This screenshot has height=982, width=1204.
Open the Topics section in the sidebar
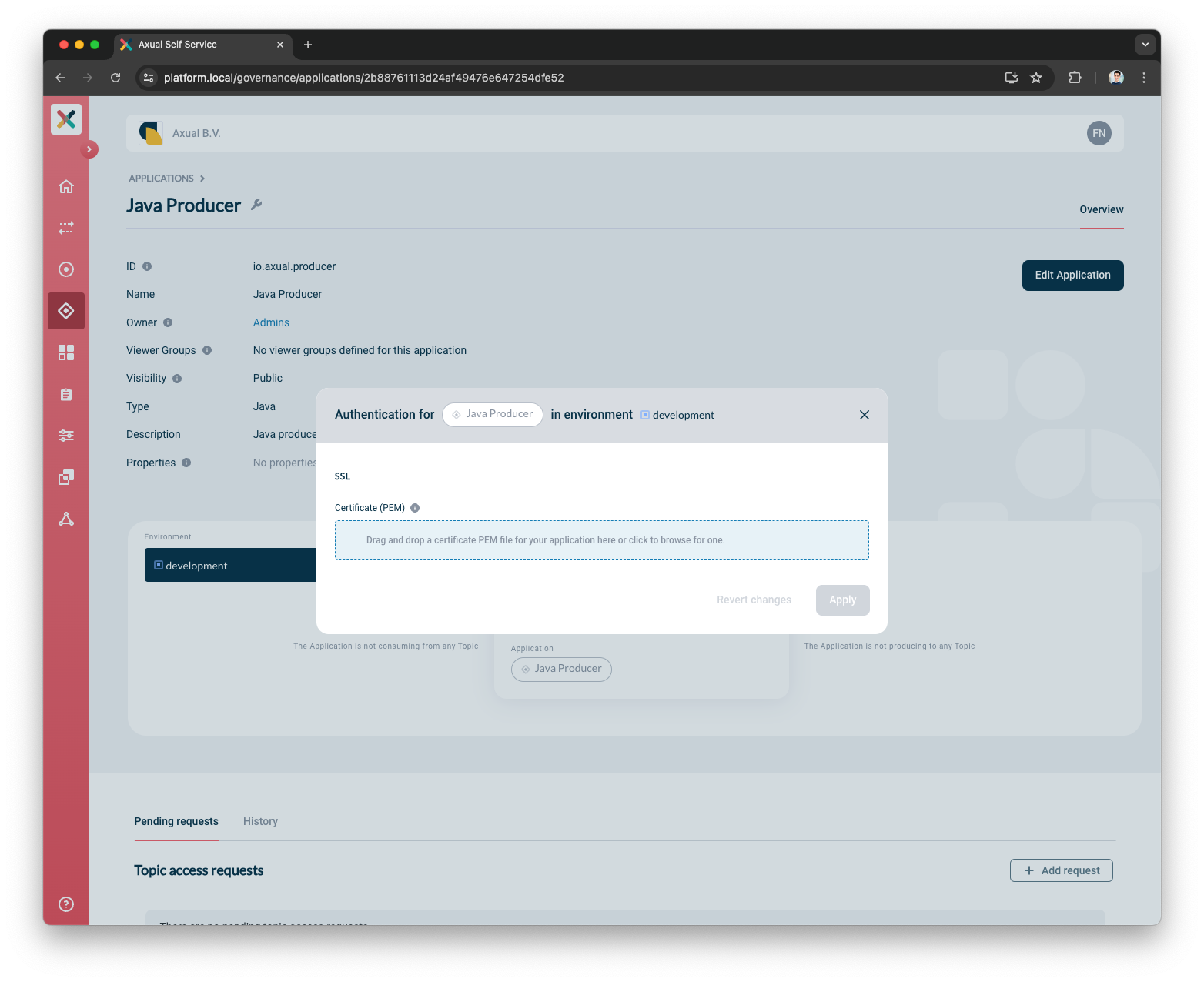pyautogui.click(x=66, y=269)
